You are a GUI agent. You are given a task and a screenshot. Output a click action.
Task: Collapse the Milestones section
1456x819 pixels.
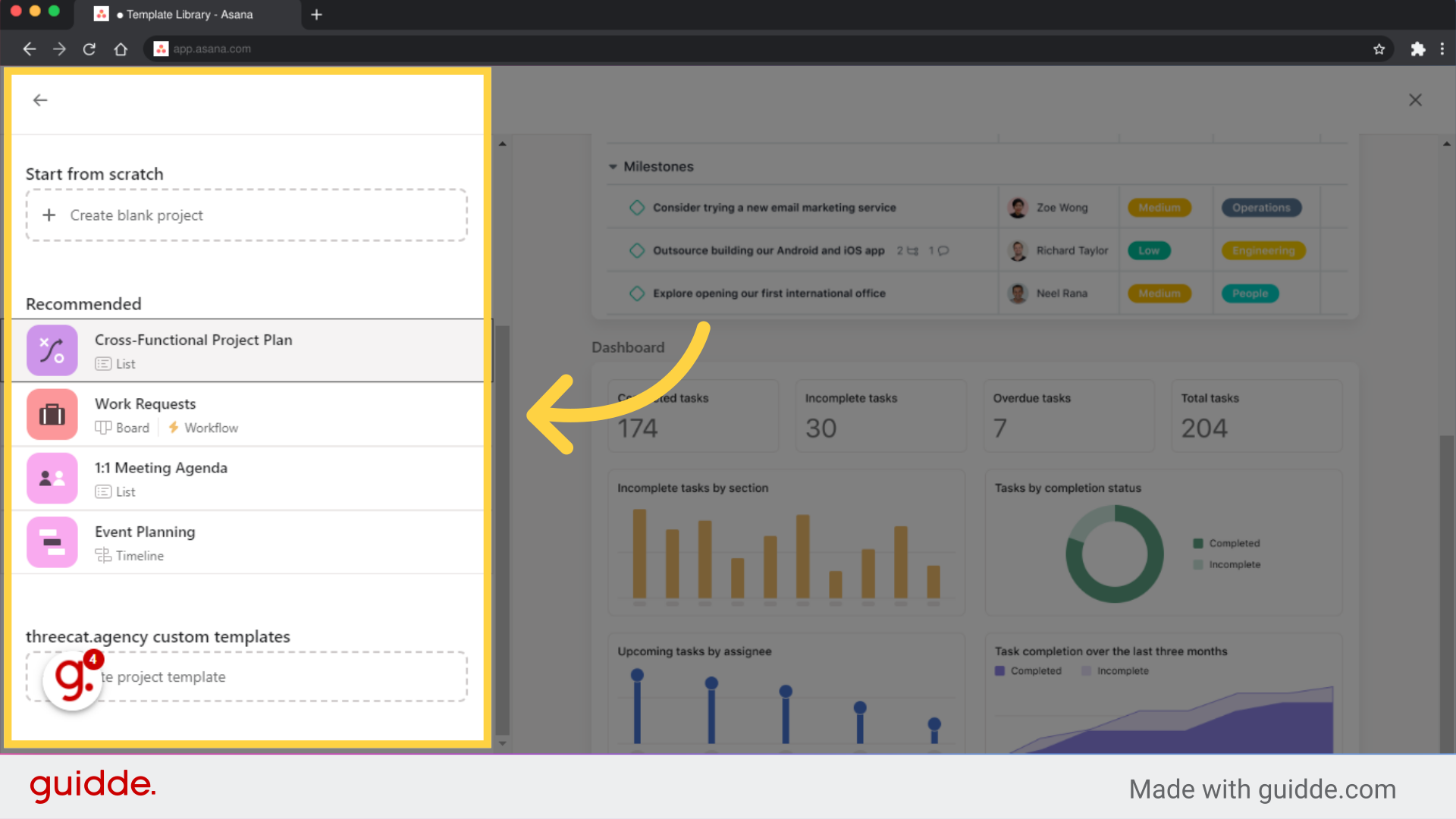(x=613, y=167)
